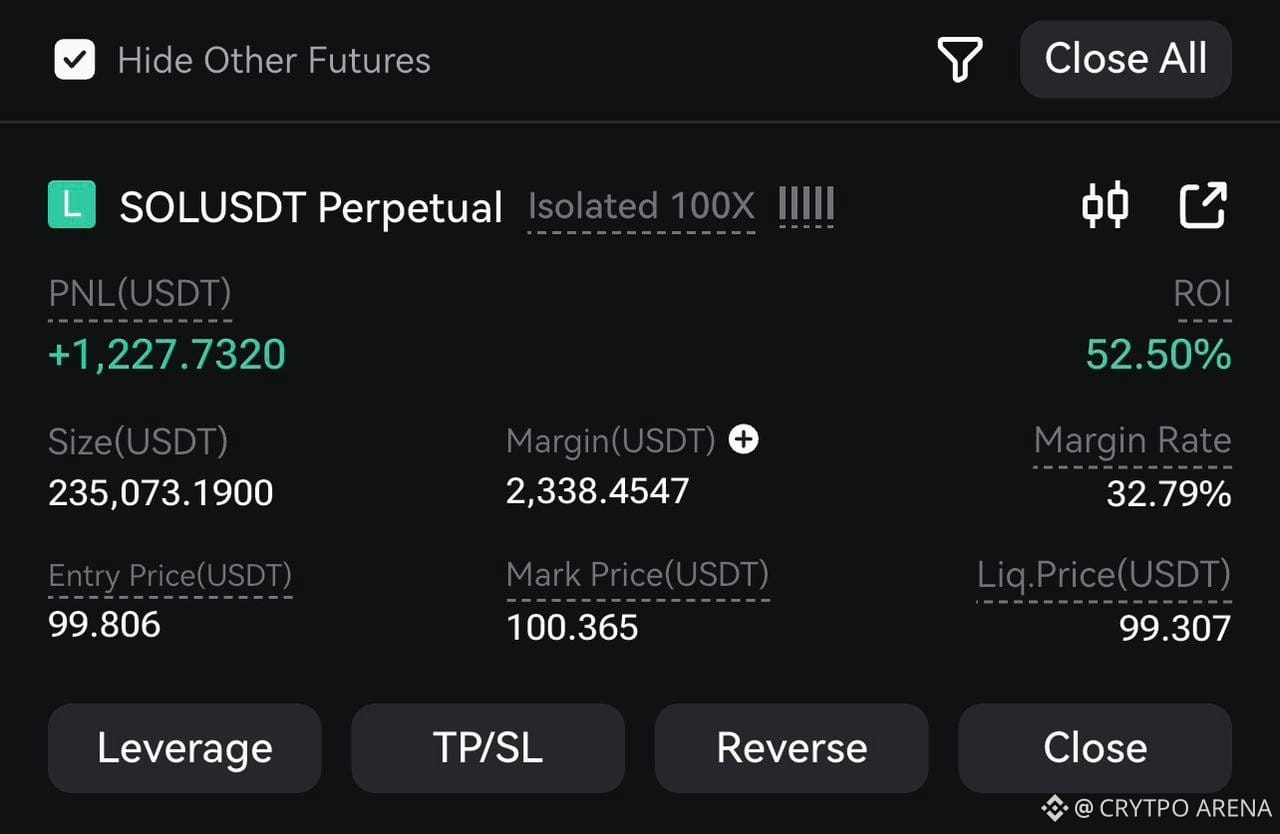Tap the Margin Rate label
1280x834 pixels.
(1133, 441)
